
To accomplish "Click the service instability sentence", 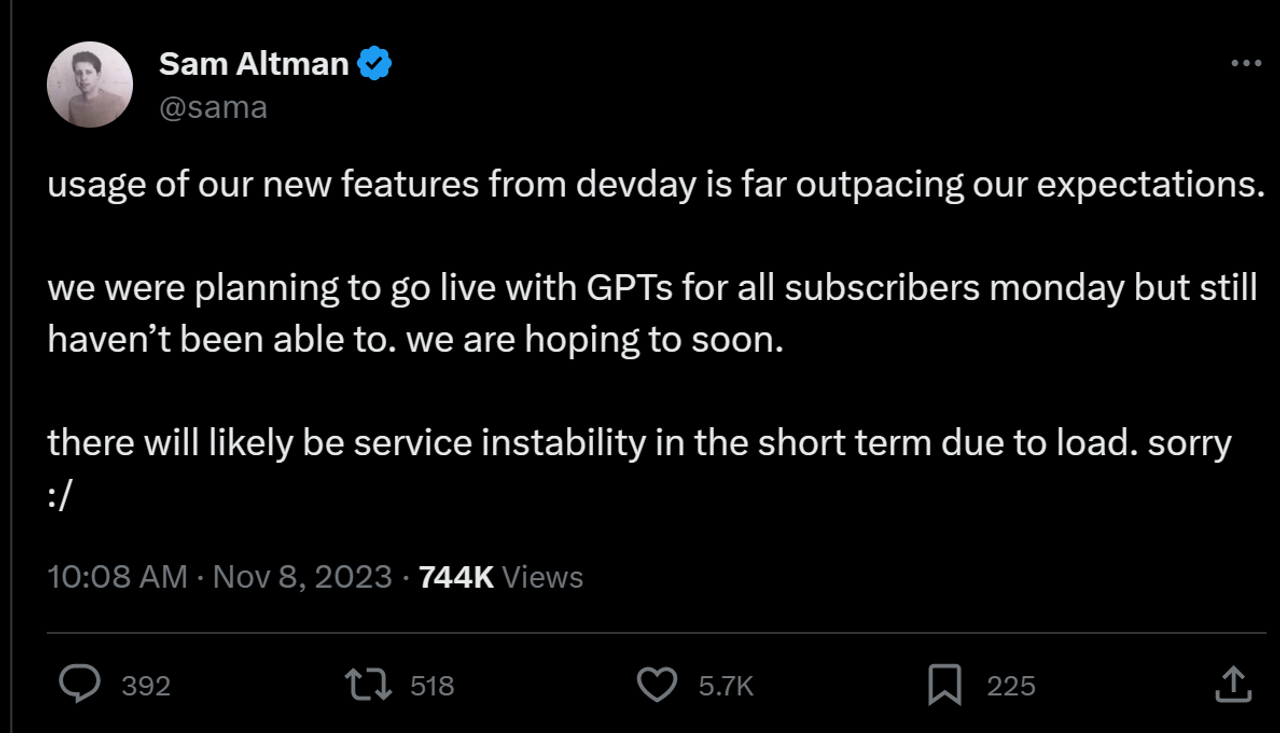I will pos(640,467).
